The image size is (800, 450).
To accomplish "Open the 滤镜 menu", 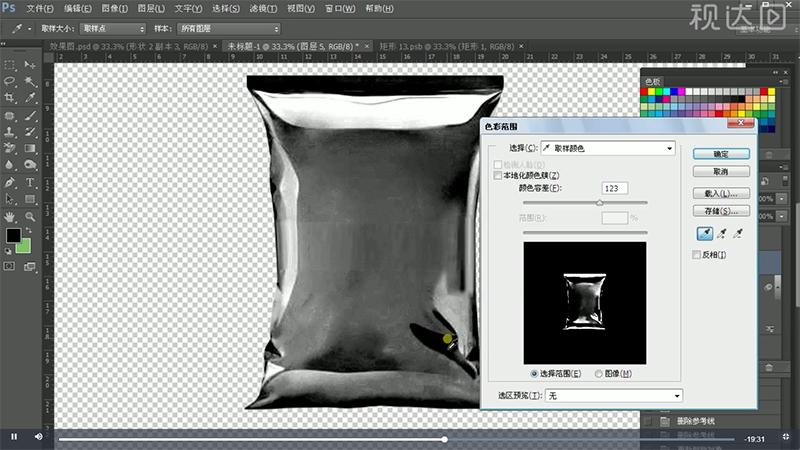I will click(x=263, y=9).
